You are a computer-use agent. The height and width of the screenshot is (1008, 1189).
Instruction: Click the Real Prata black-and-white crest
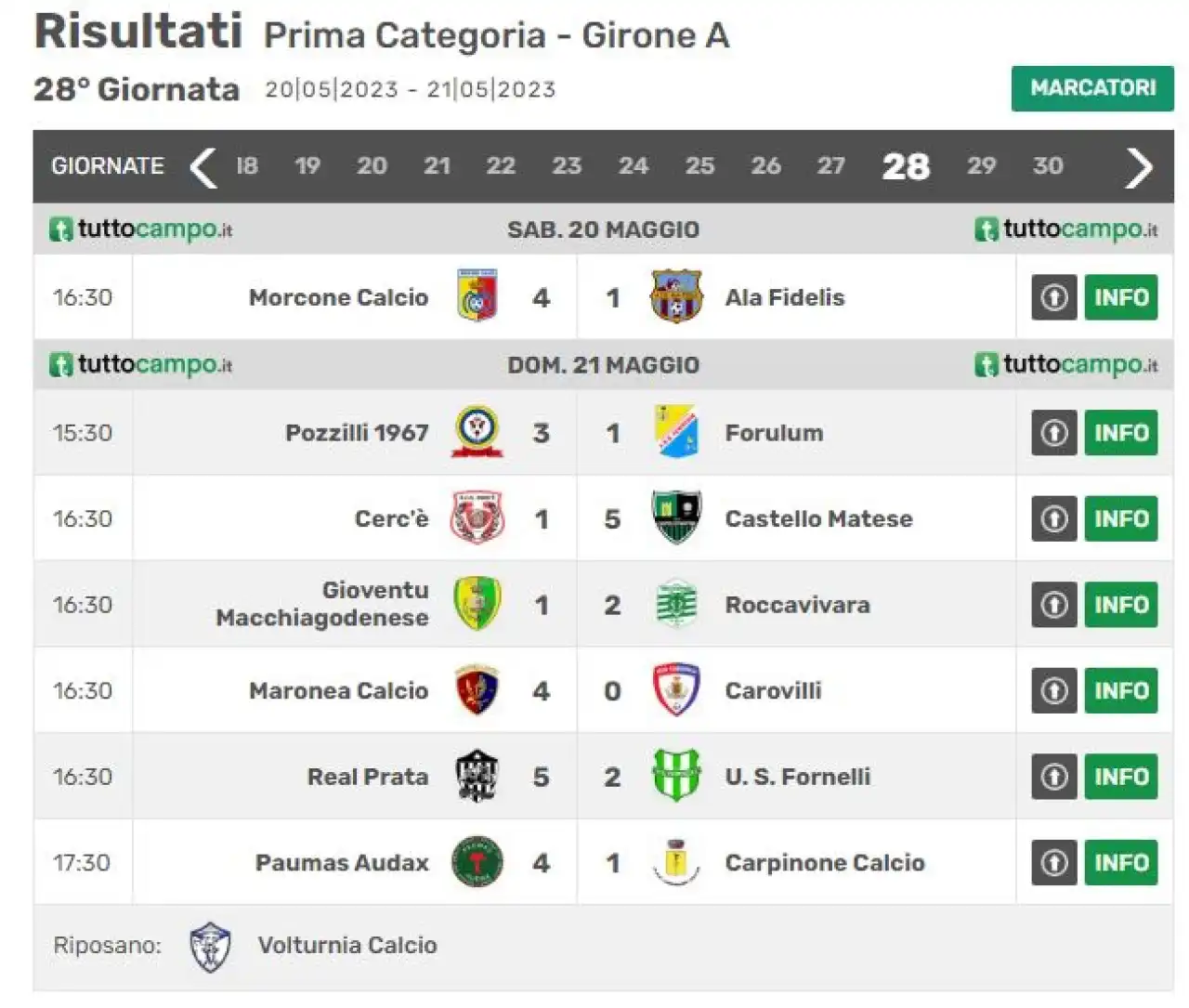[477, 776]
